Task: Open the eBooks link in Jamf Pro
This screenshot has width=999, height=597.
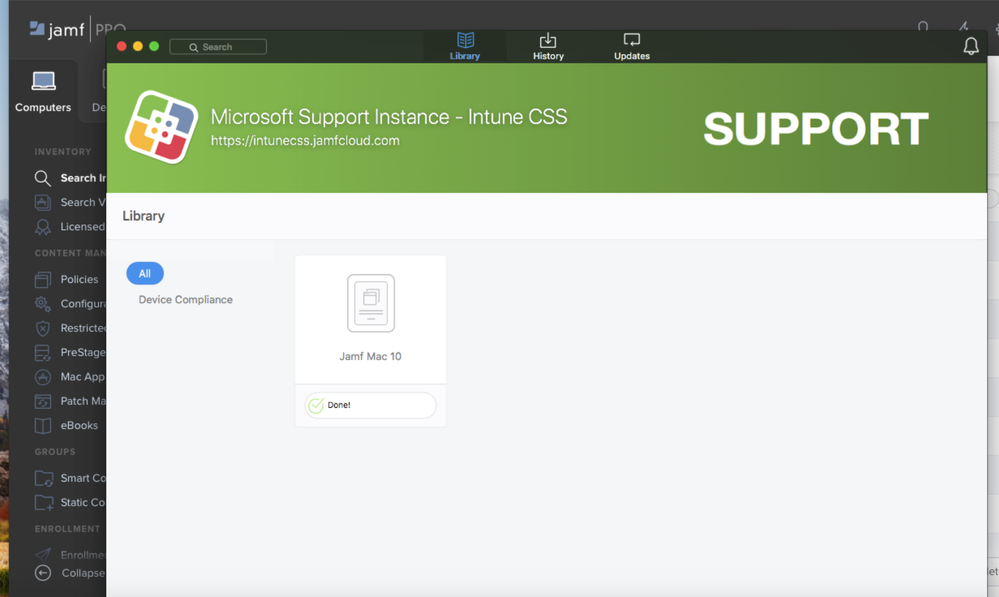Action: pyautogui.click(x=79, y=426)
